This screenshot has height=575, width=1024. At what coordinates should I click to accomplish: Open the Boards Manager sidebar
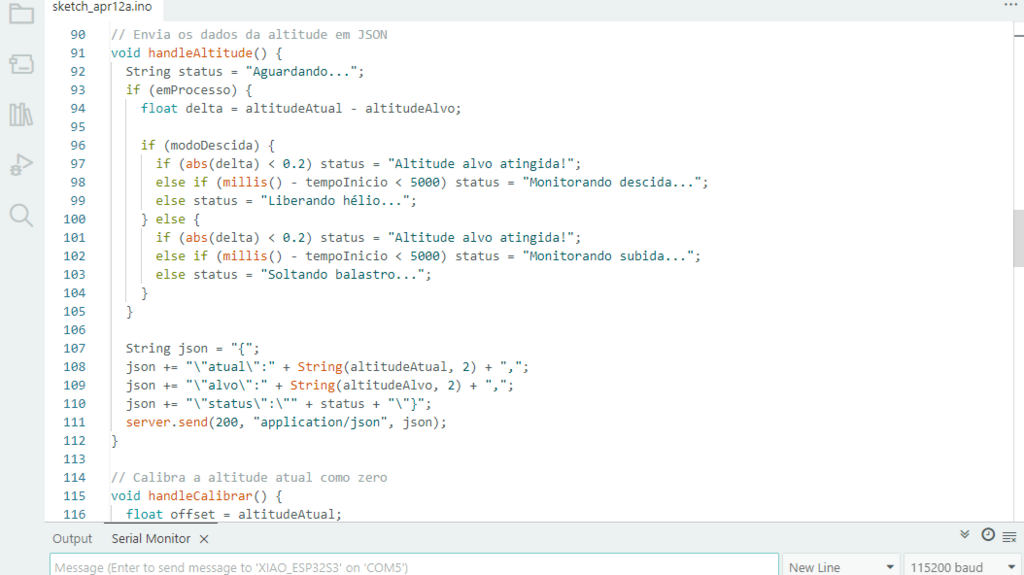tap(21, 65)
